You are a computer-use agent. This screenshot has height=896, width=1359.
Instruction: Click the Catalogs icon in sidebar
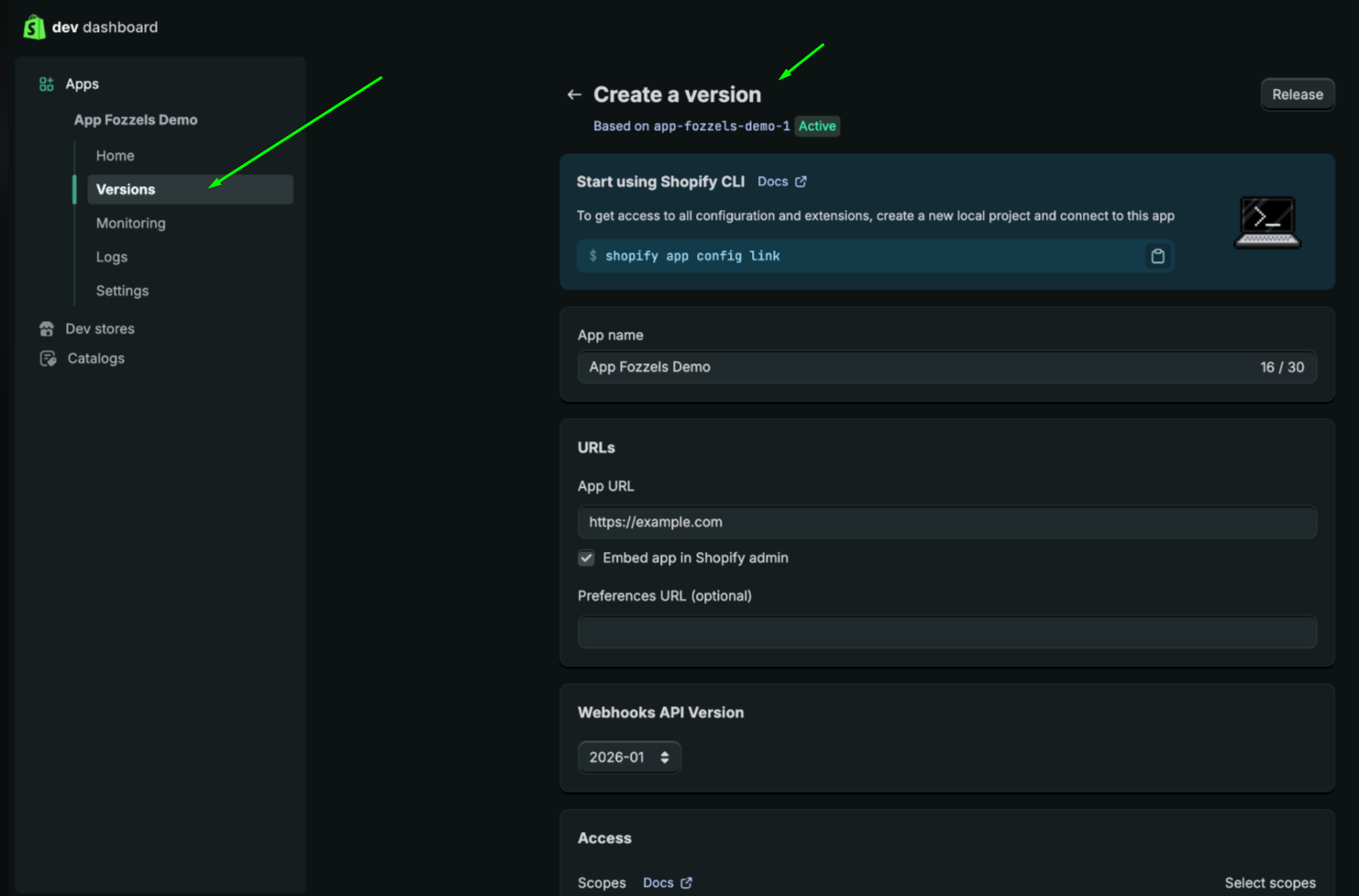pos(48,359)
